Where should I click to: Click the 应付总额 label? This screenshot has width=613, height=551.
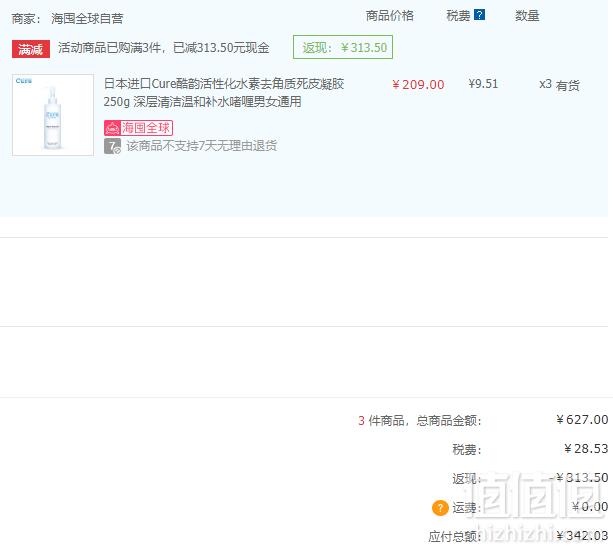(x=454, y=537)
